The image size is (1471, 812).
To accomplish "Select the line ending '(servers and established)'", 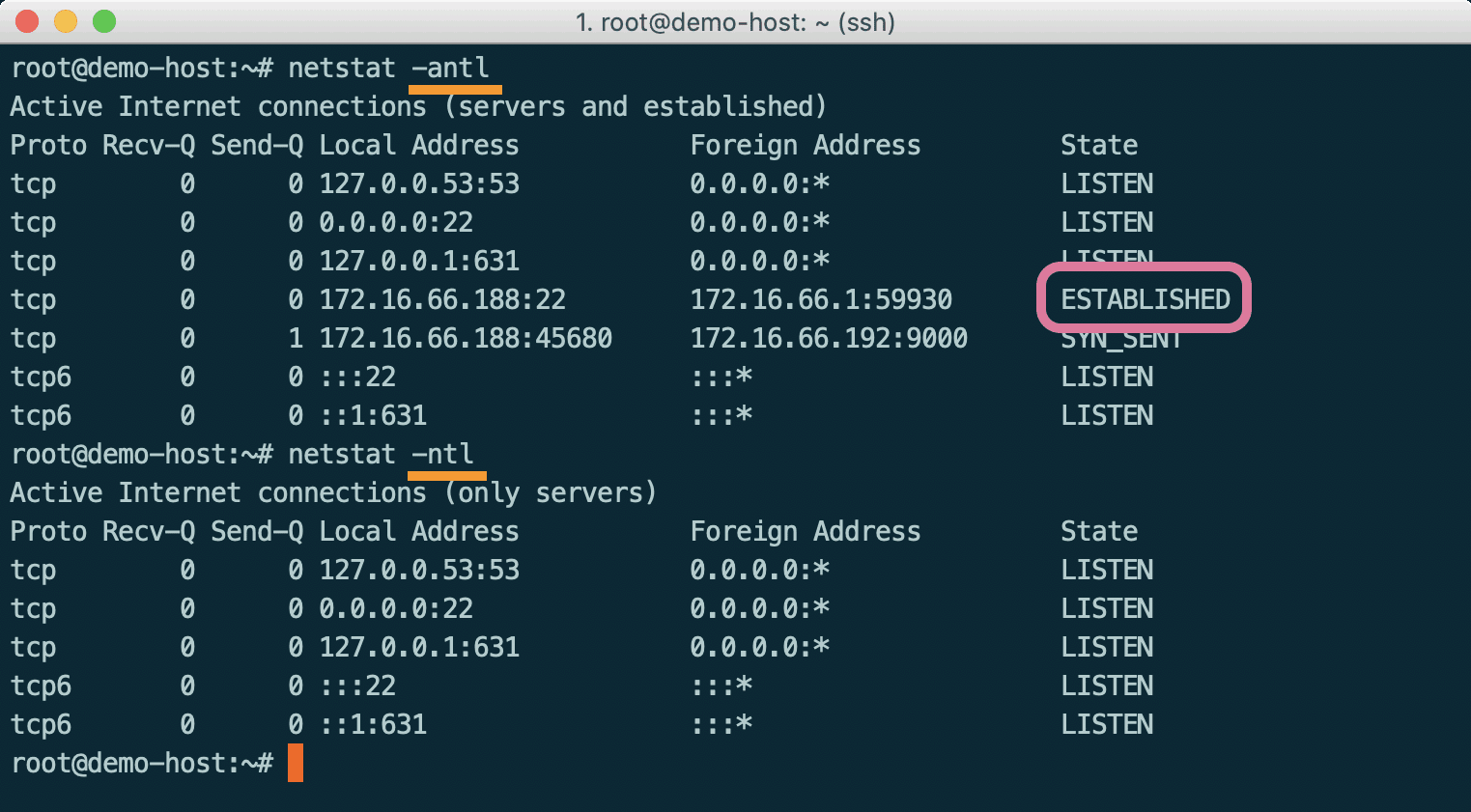I will tap(418, 107).
